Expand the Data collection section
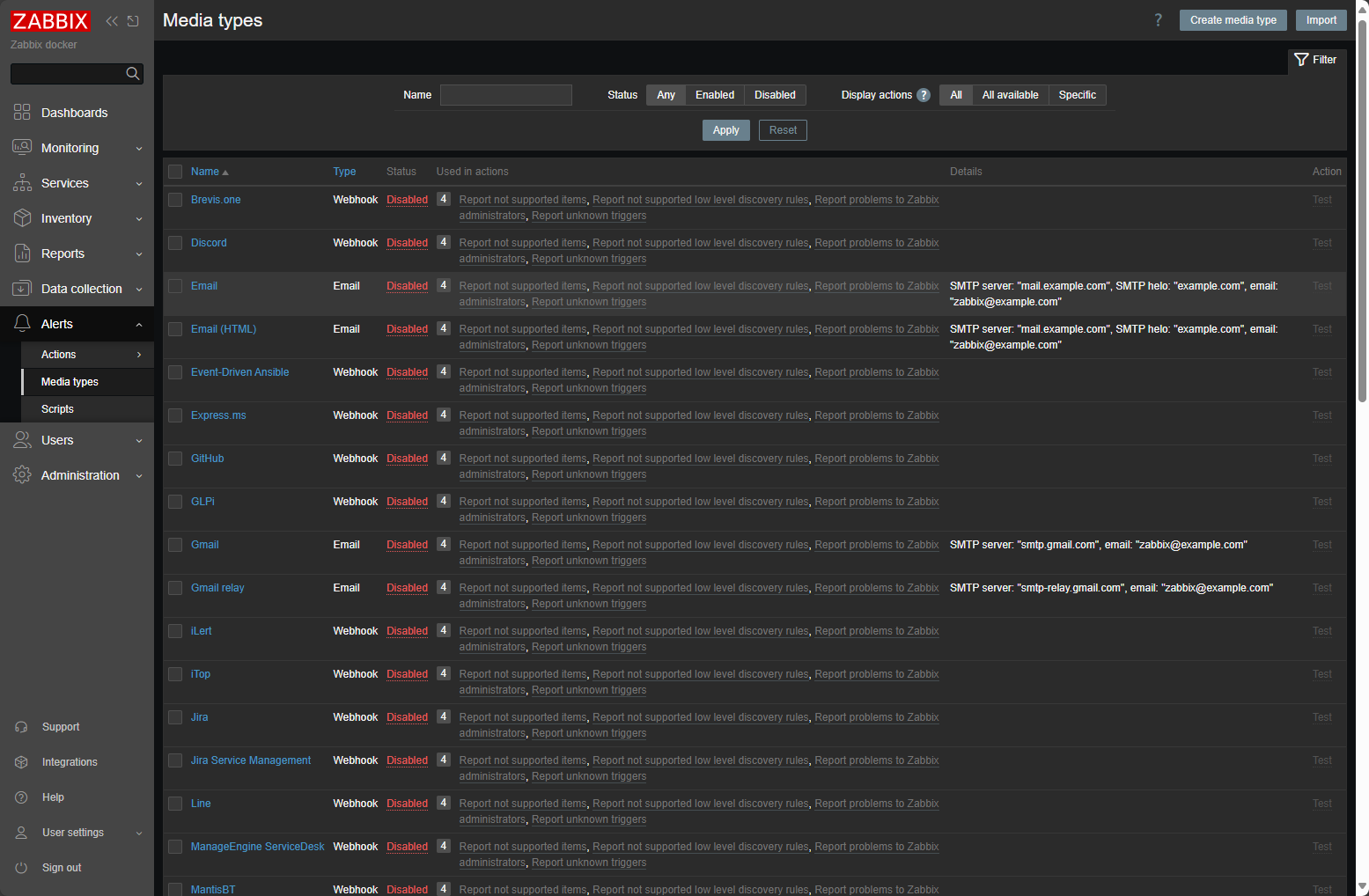 (138, 288)
